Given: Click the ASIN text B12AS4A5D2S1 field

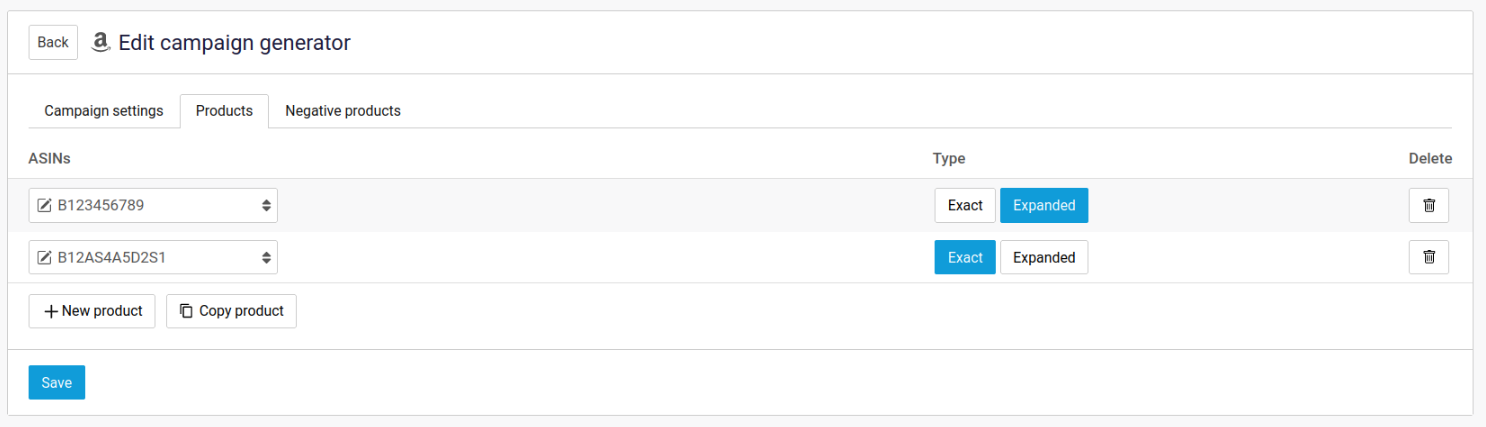Looking at the screenshot, I should (x=140, y=258).
